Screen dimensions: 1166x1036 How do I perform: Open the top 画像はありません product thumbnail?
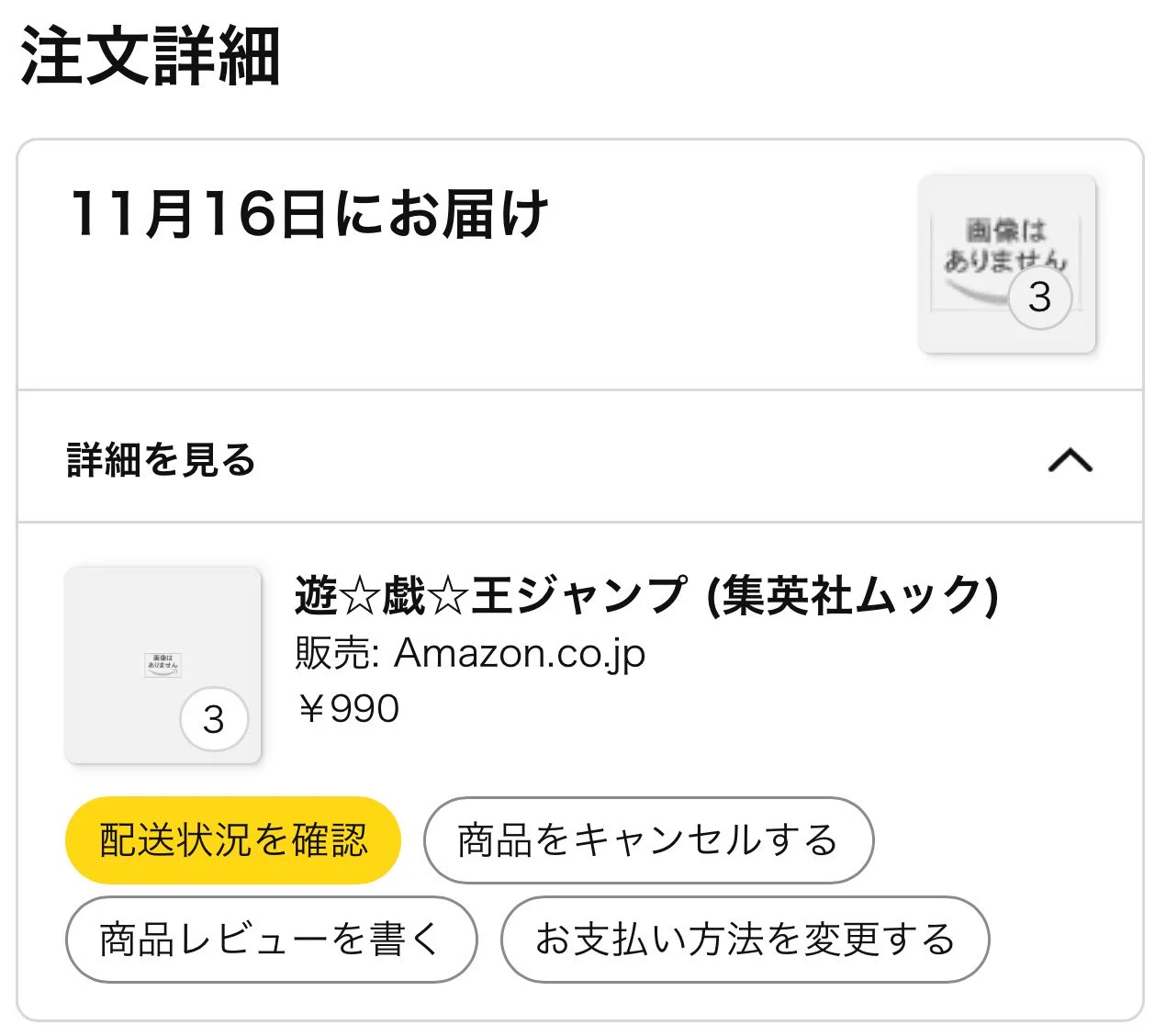[1007, 264]
